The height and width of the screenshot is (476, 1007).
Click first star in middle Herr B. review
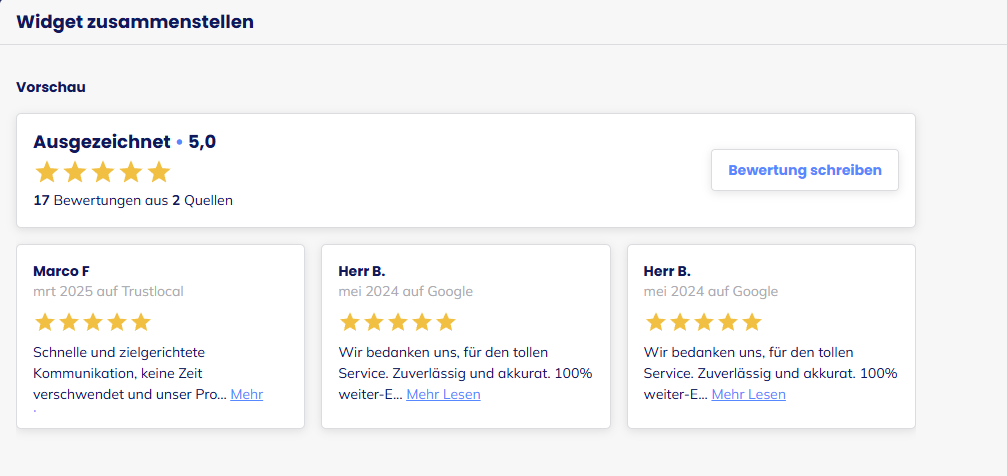coord(350,322)
